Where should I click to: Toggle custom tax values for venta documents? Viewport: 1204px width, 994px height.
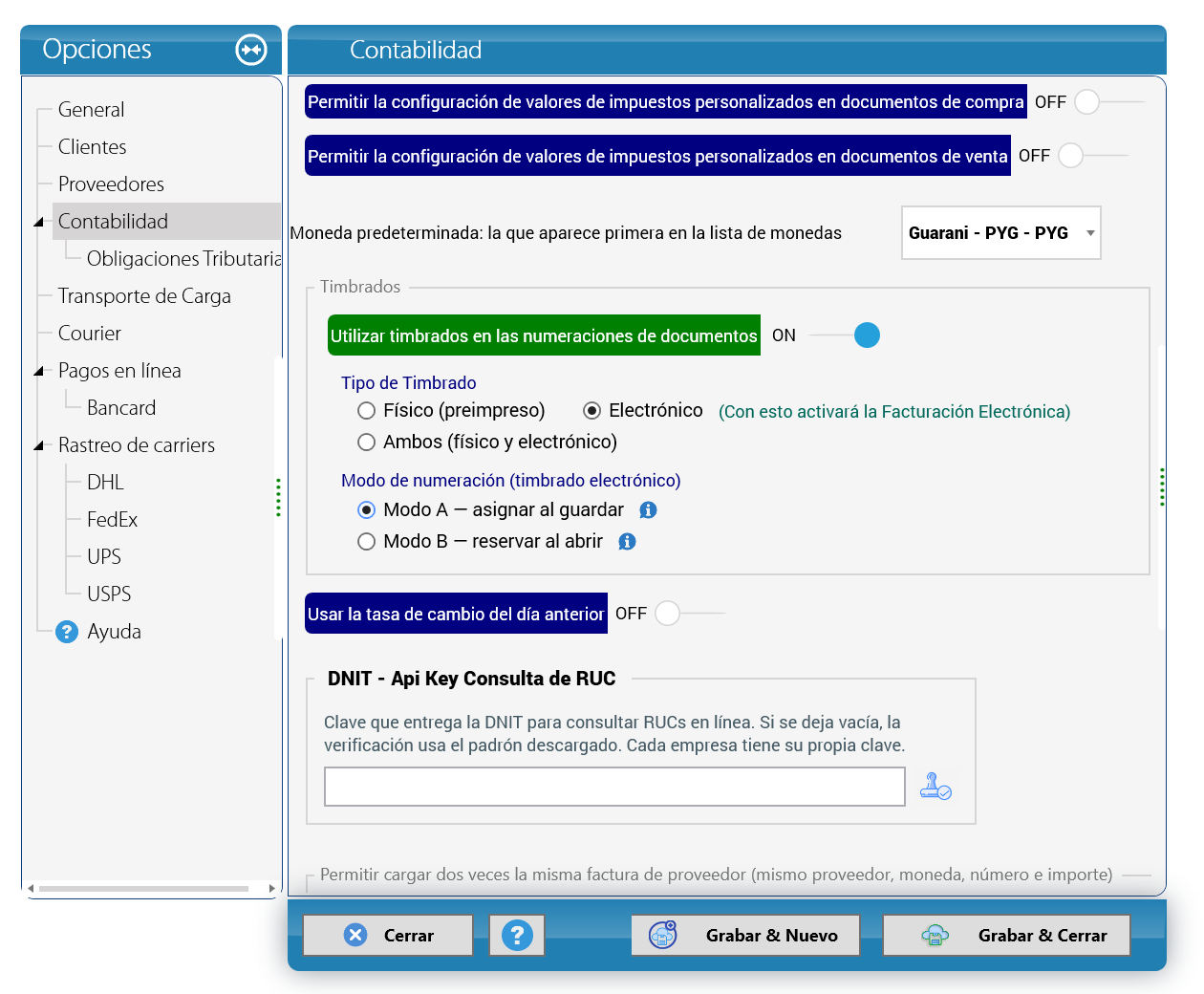tap(1092, 156)
